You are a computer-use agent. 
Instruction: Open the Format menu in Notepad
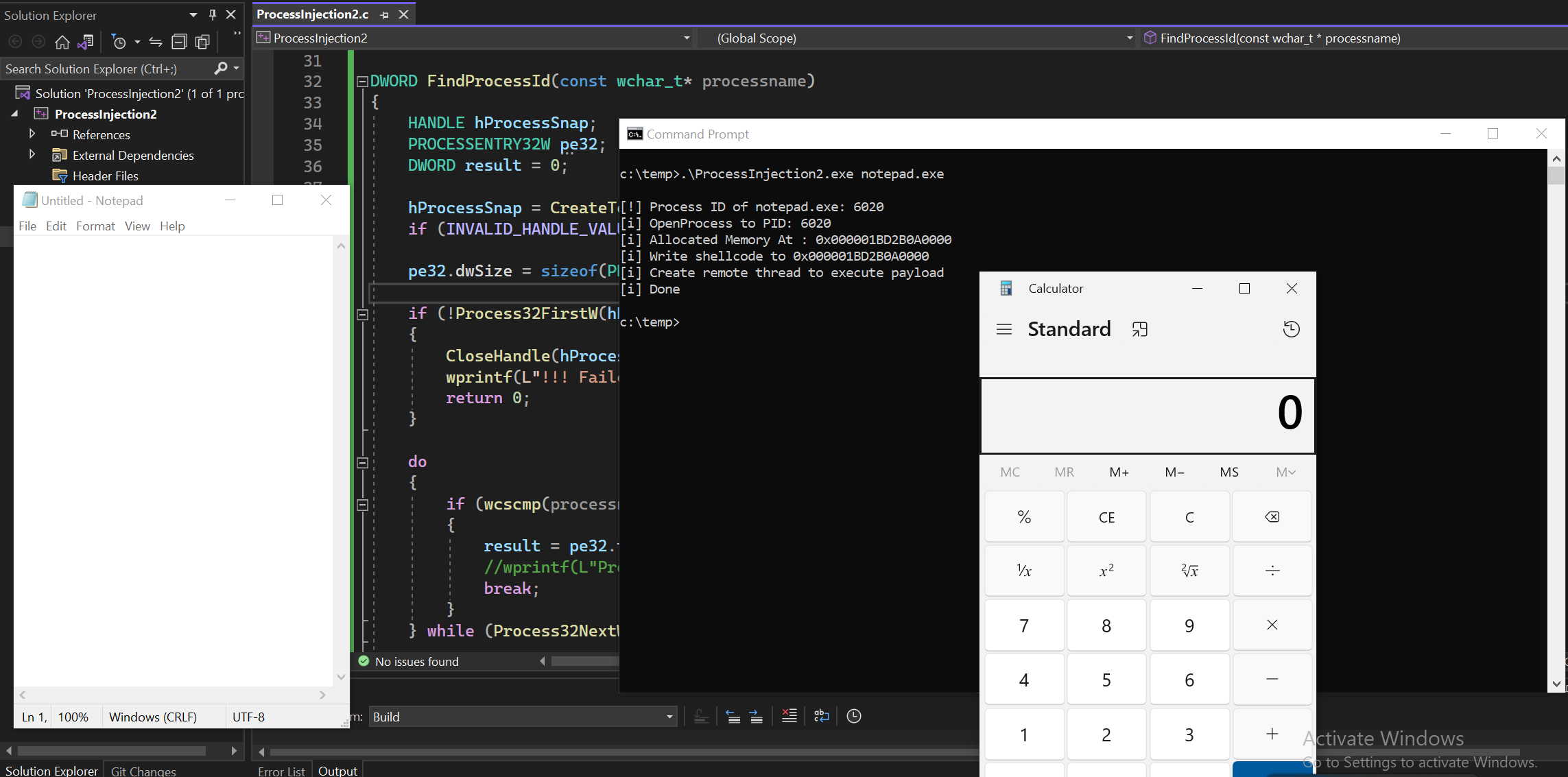pyautogui.click(x=95, y=226)
